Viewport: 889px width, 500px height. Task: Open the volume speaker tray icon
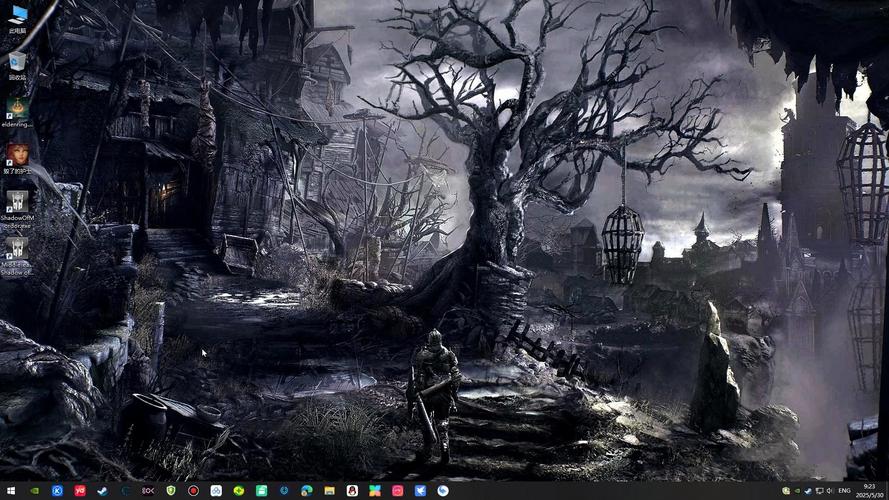[x=830, y=491]
